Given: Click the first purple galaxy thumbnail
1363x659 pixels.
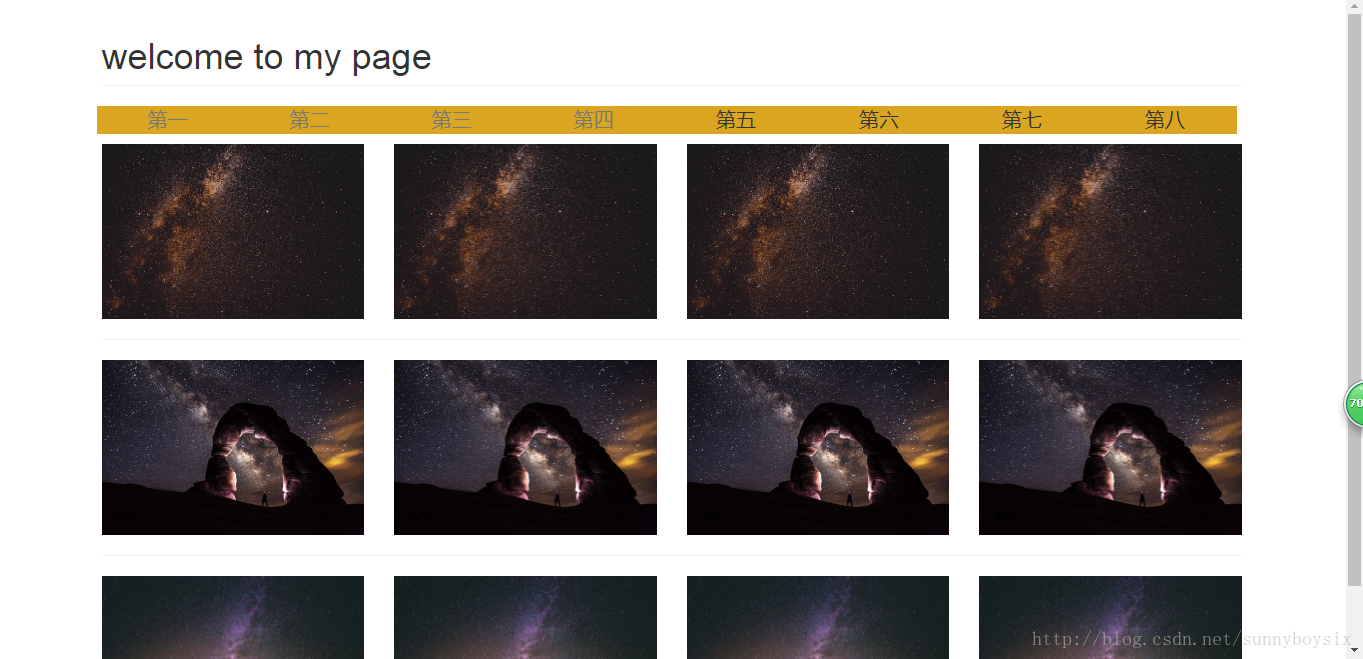Looking at the screenshot, I should (x=233, y=617).
